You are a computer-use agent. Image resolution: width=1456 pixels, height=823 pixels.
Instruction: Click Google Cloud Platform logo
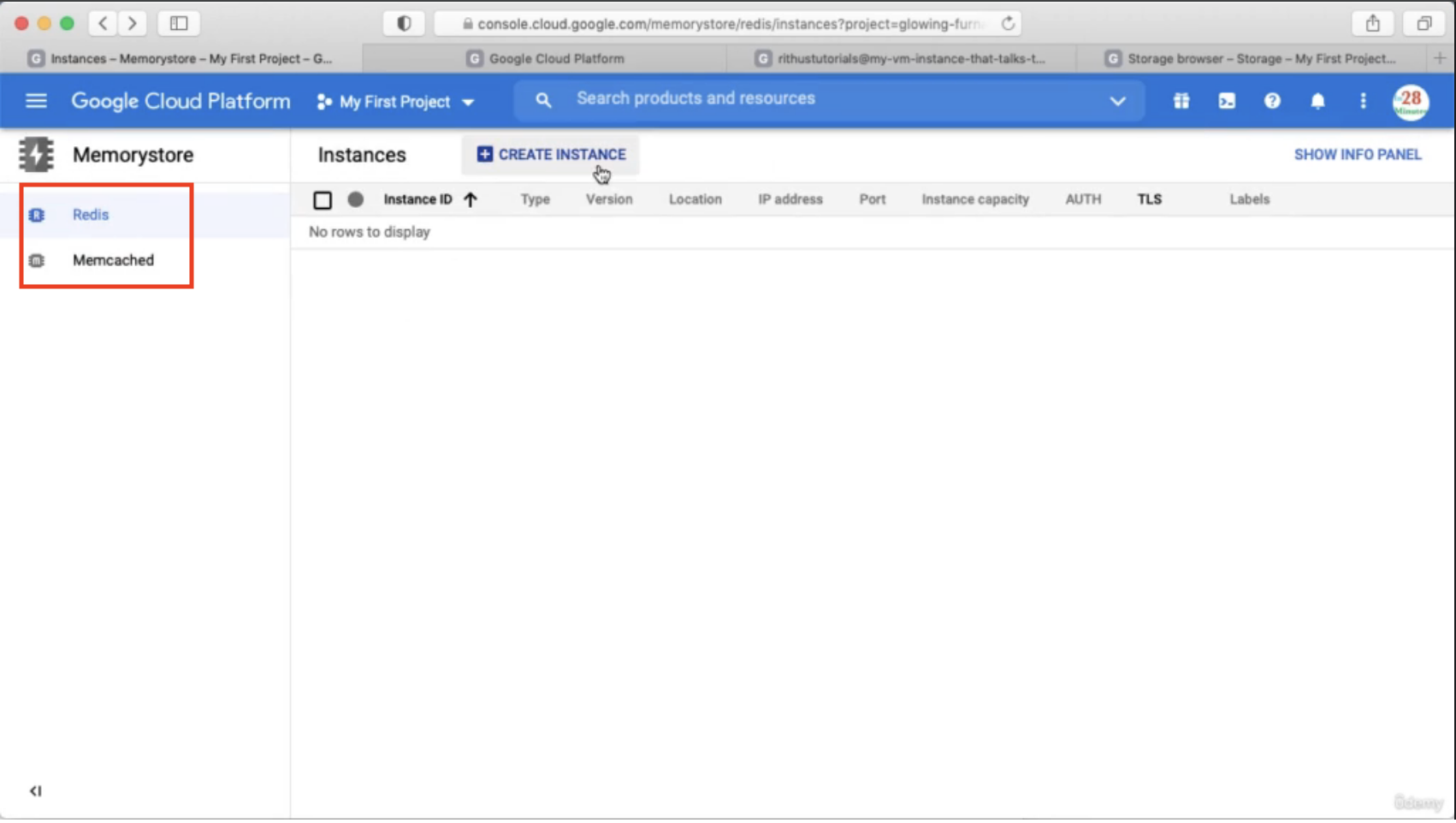[x=181, y=101]
